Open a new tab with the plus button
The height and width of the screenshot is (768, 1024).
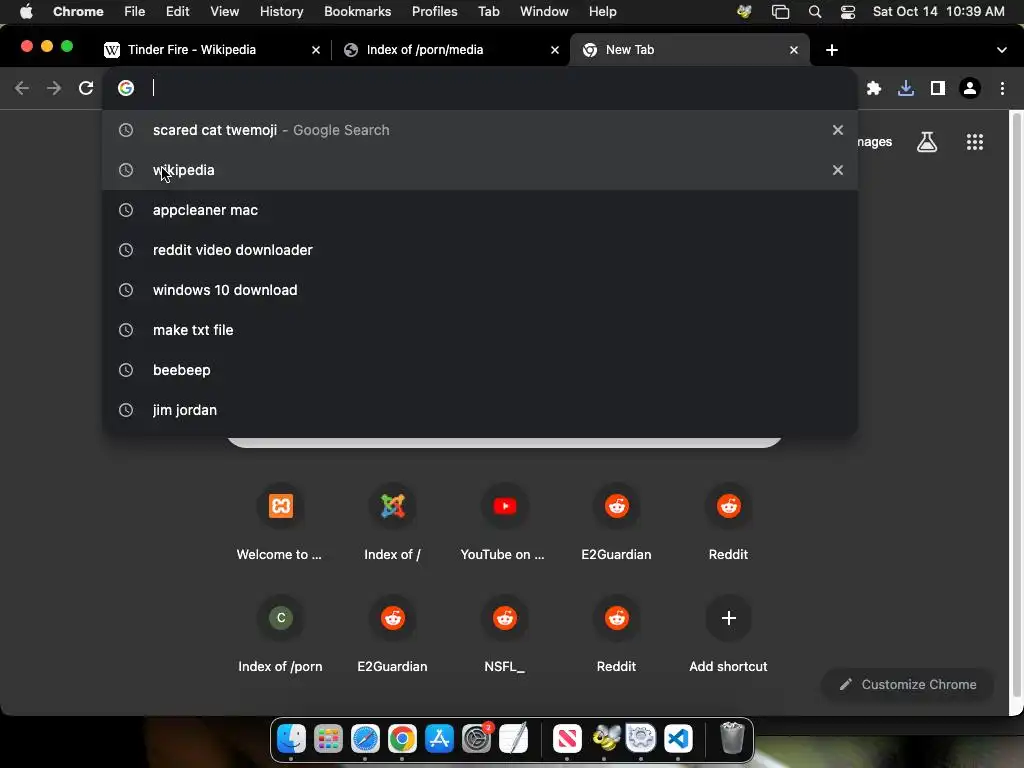coord(831,50)
